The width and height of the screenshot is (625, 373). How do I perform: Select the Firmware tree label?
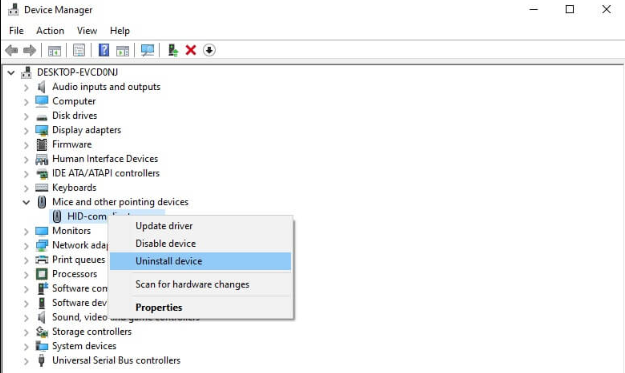click(72, 144)
